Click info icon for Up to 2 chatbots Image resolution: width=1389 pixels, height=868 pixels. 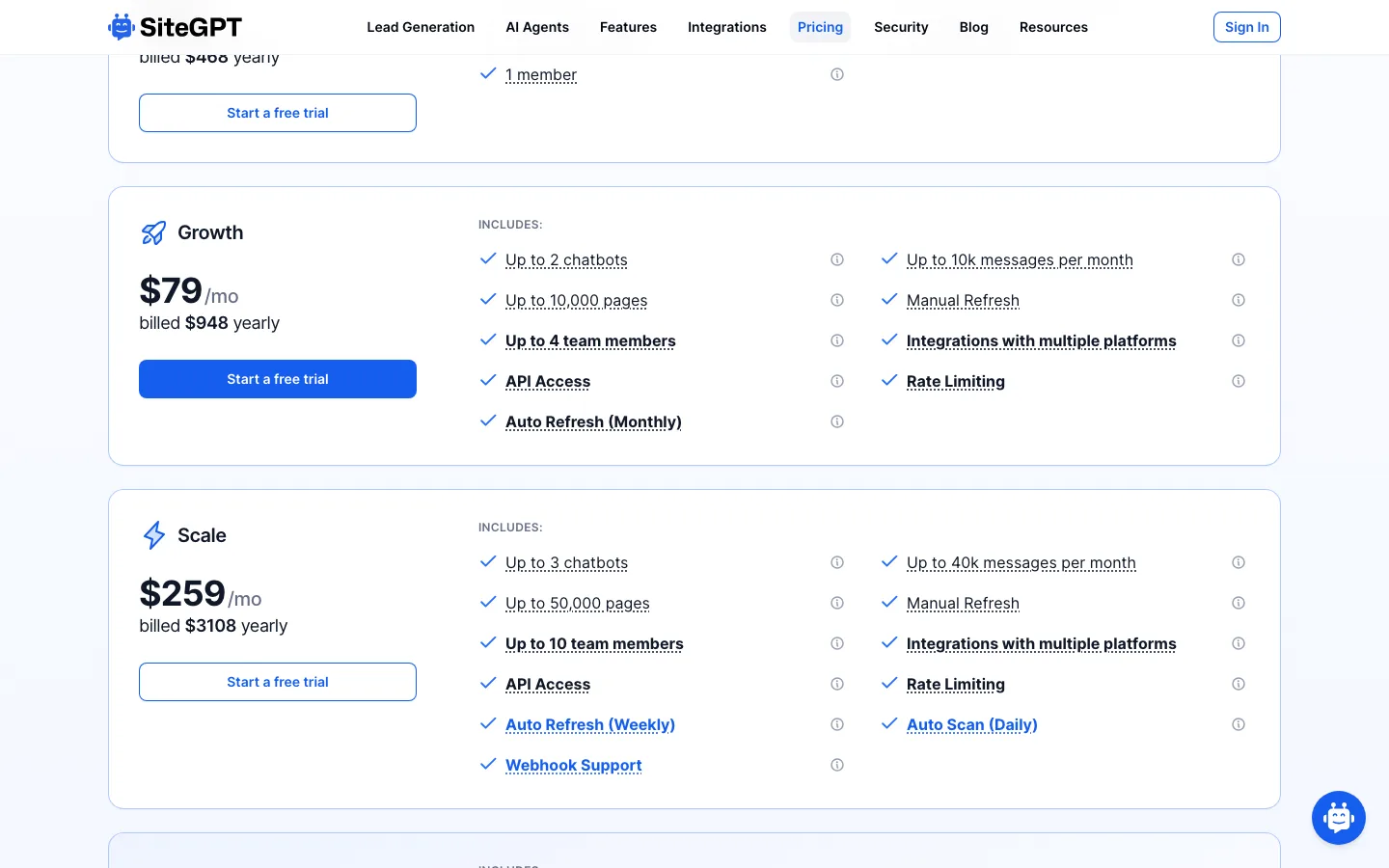(837, 259)
